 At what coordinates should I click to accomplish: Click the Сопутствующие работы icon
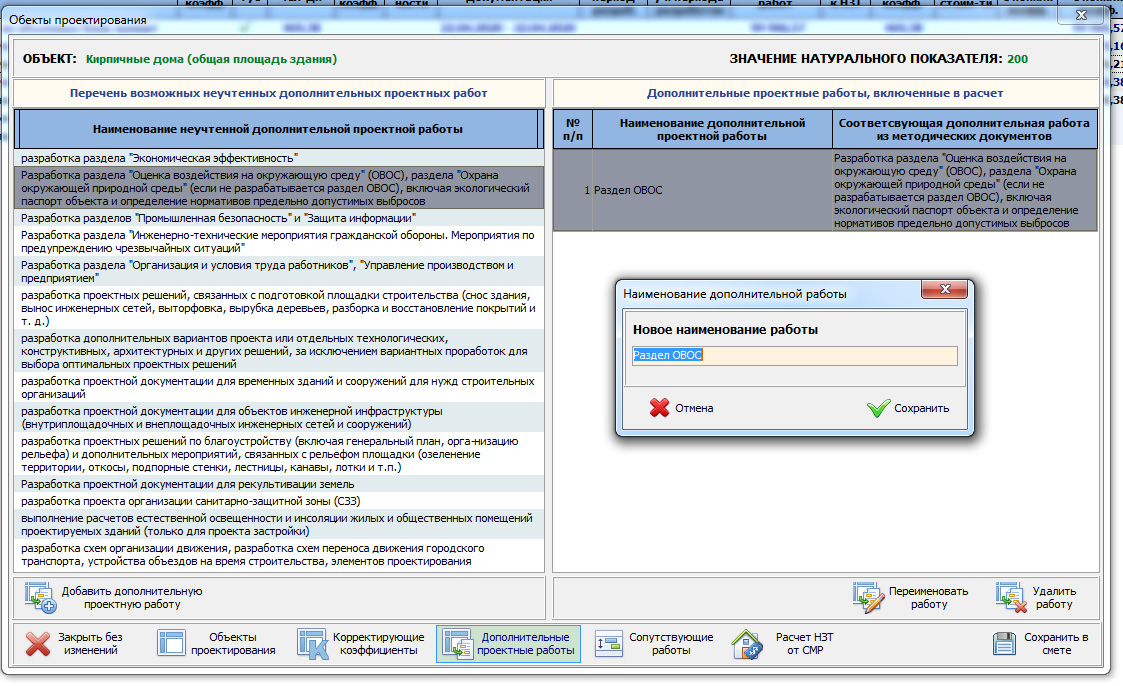coord(608,643)
